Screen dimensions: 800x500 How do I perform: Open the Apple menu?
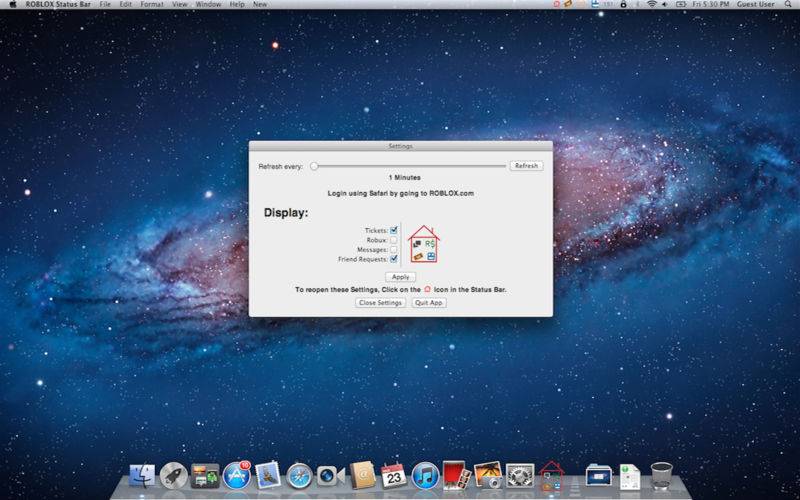click(x=13, y=4)
